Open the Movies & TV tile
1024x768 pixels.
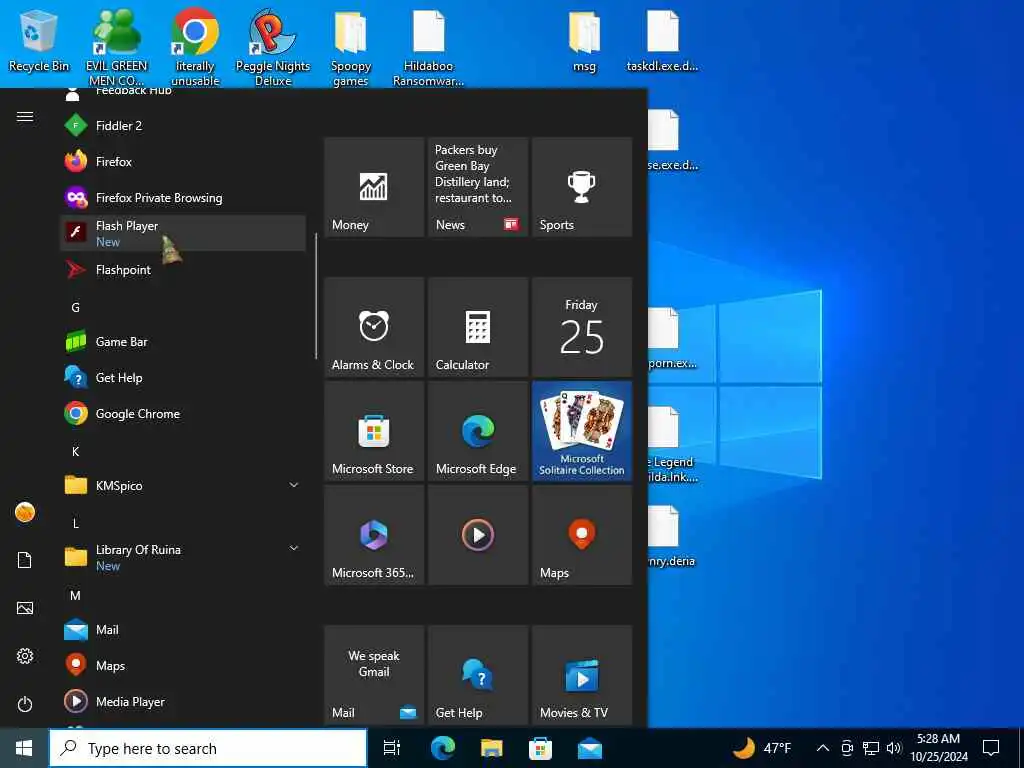[582, 675]
